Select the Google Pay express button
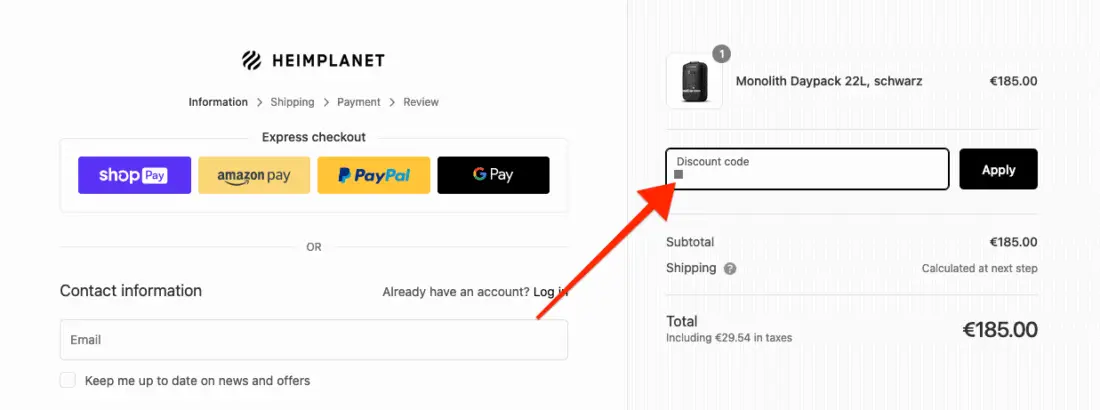 click(493, 175)
